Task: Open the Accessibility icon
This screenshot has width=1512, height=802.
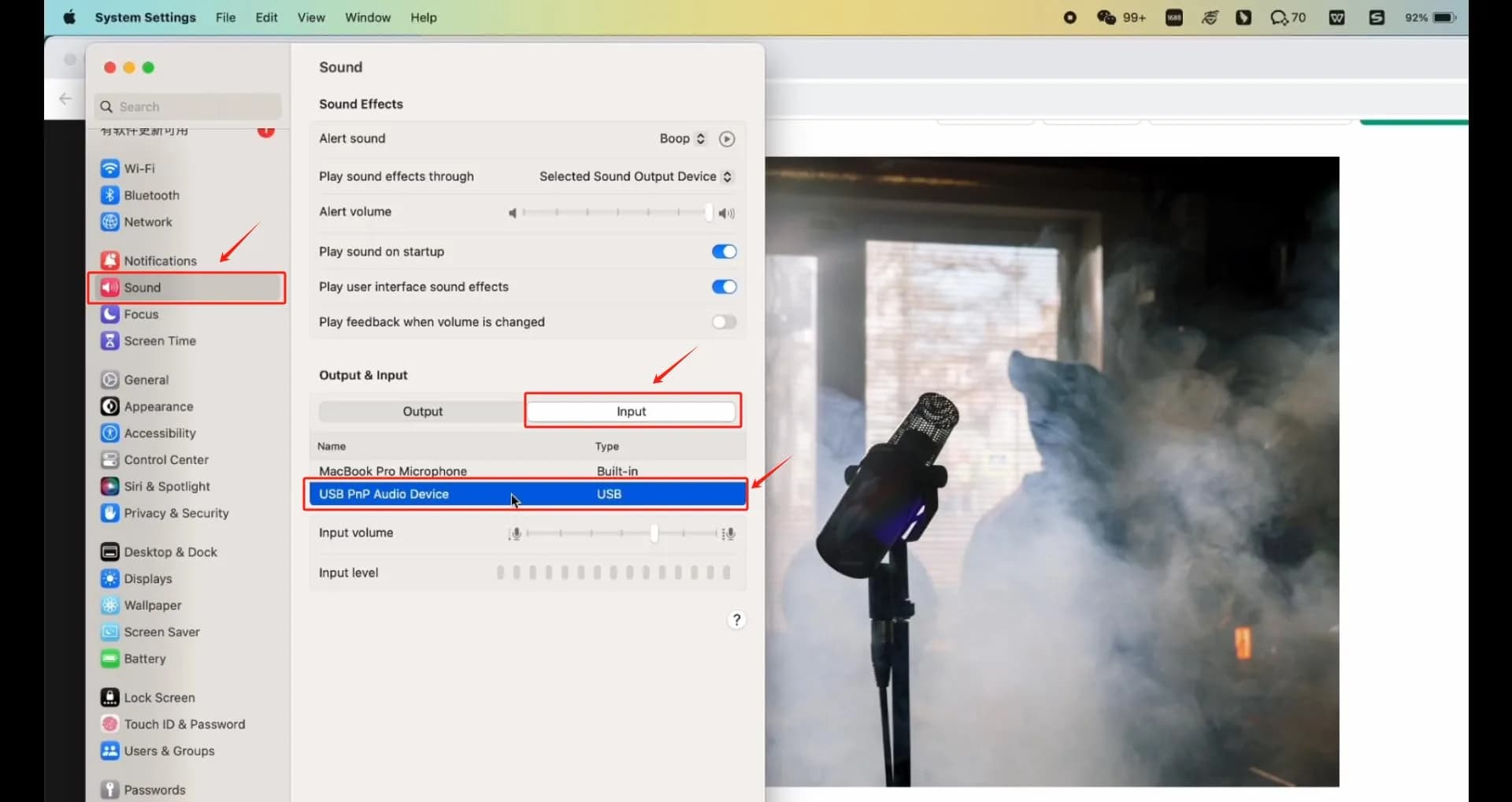Action: (110, 433)
